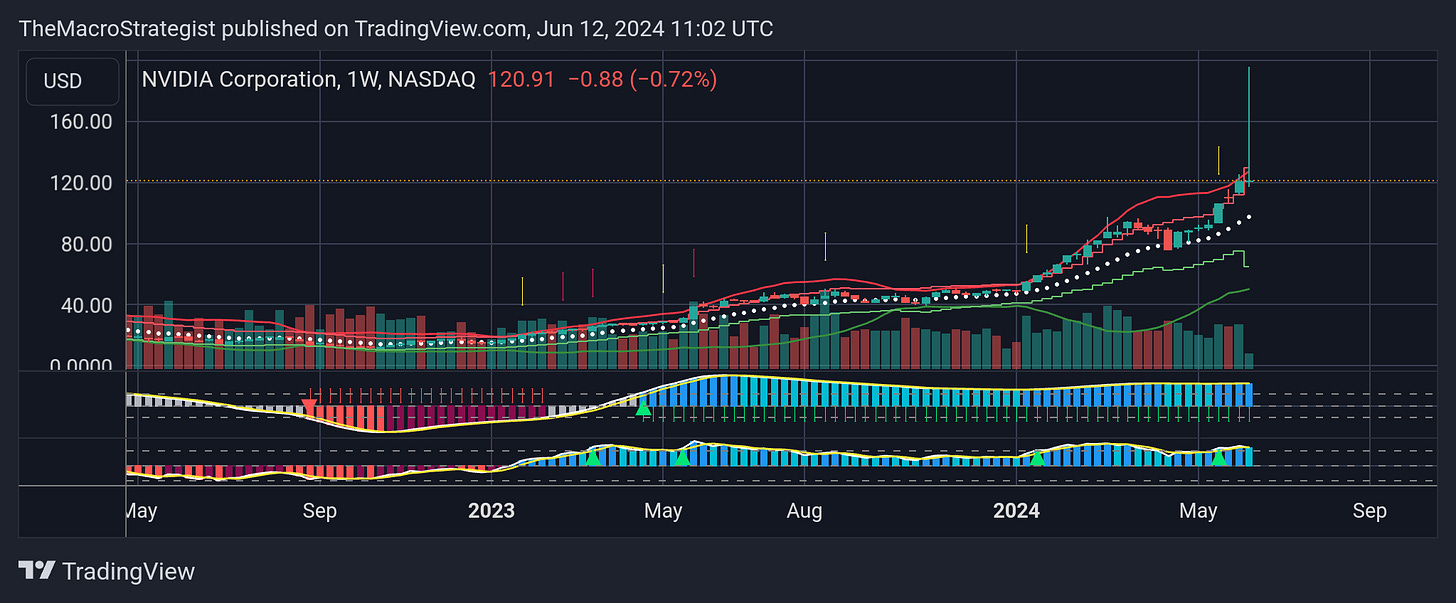Screen dimensions: 1456x603
Task: Click the 2023 time axis label
Action: click(491, 511)
